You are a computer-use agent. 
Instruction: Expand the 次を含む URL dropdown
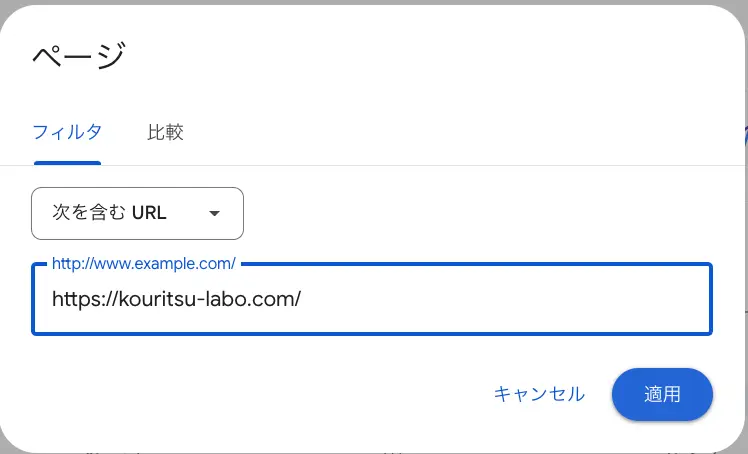click(x=137, y=213)
